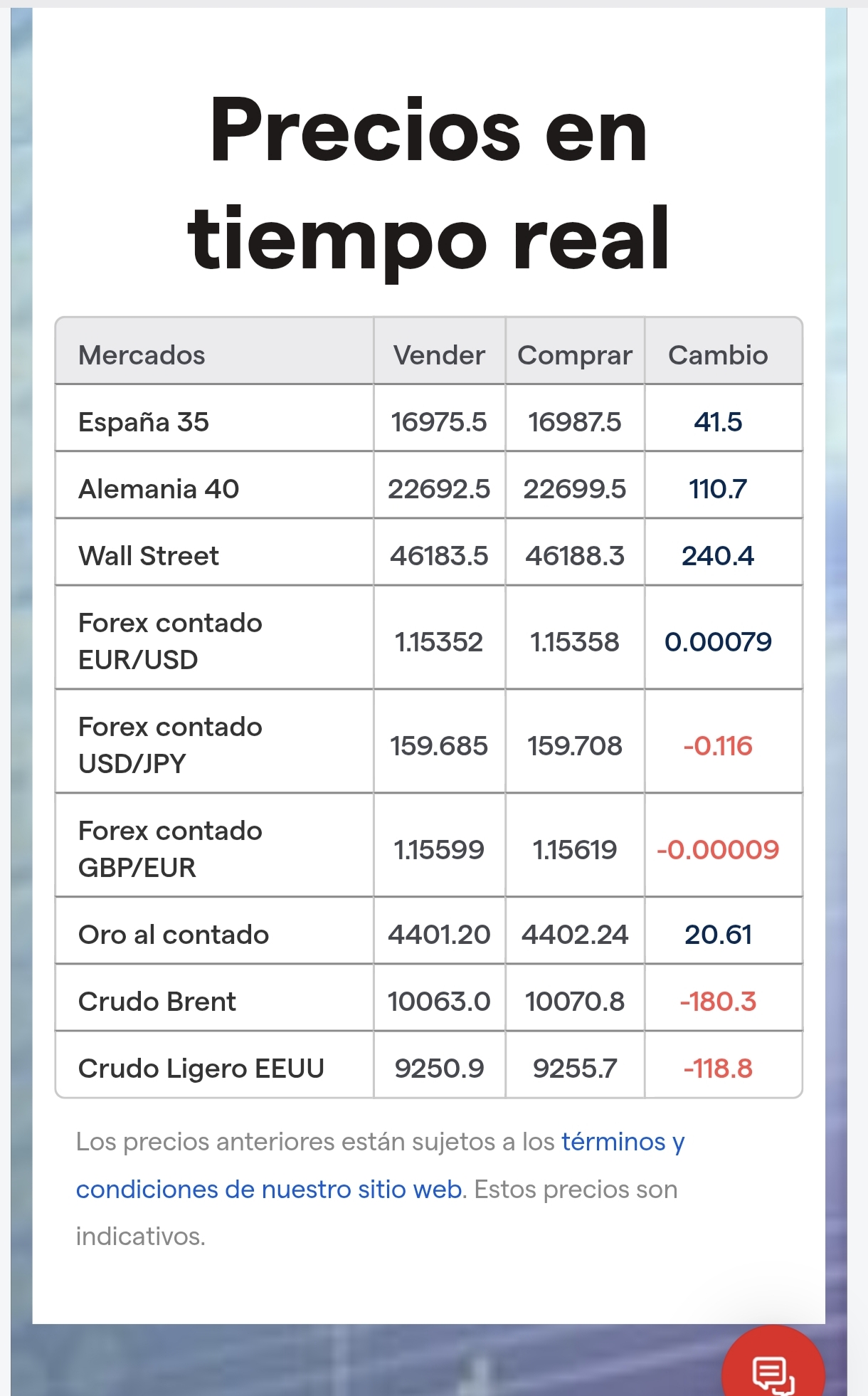This screenshot has width=868, height=1396.
Task: Click the Precios en tiempo real heading
Action: [428, 184]
